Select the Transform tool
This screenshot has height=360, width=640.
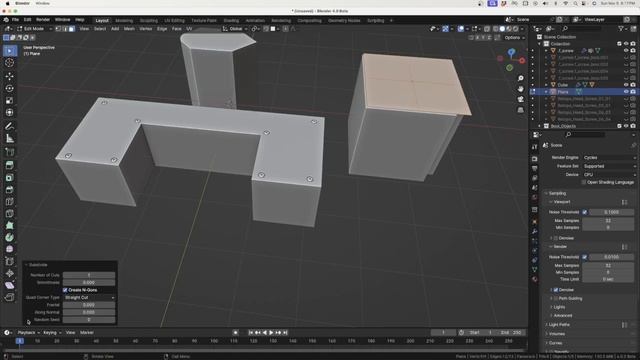click(x=9, y=112)
